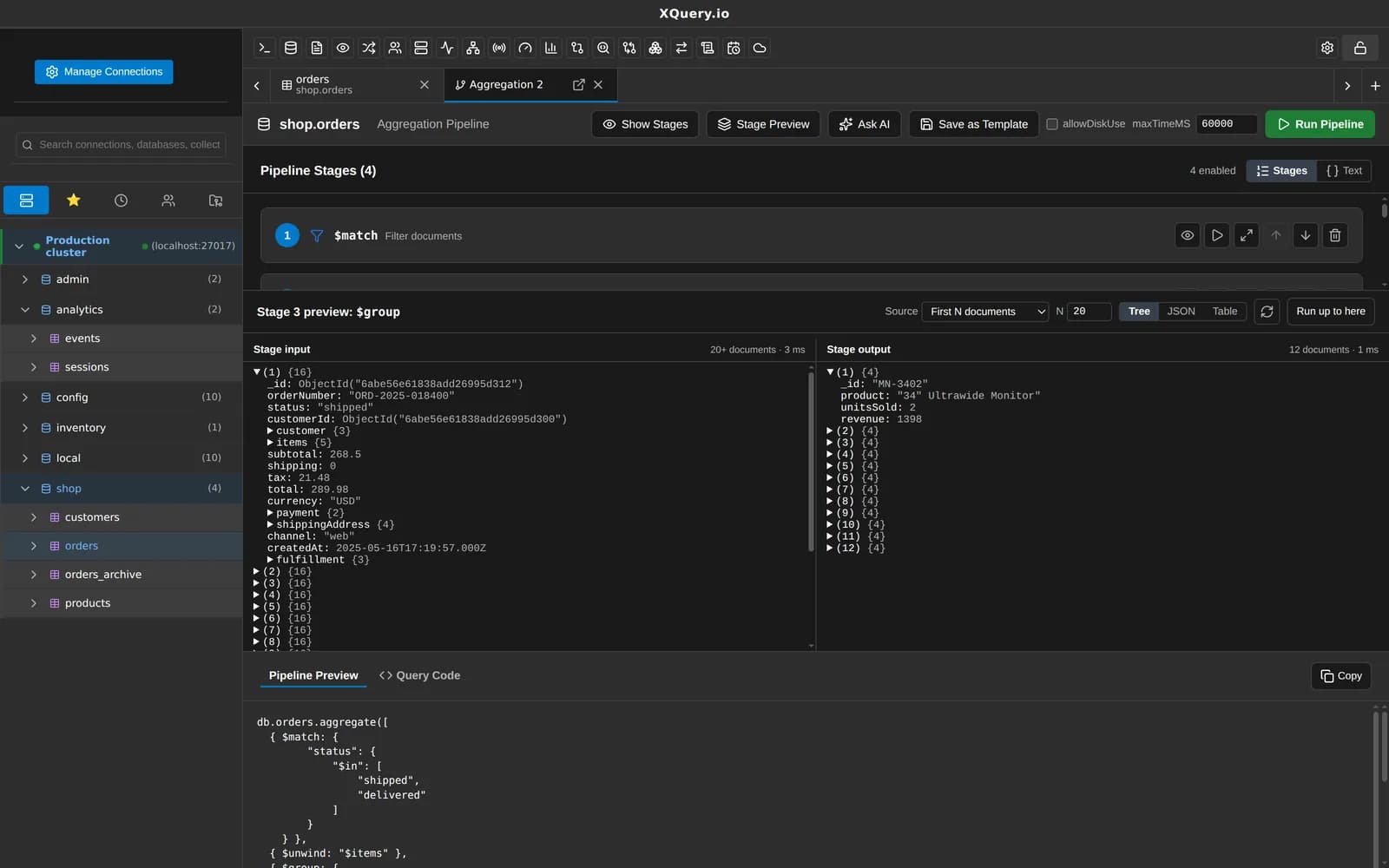The image size is (1389, 868).
Task: Open the connections list sidebar tab
Action: point(26,201)
